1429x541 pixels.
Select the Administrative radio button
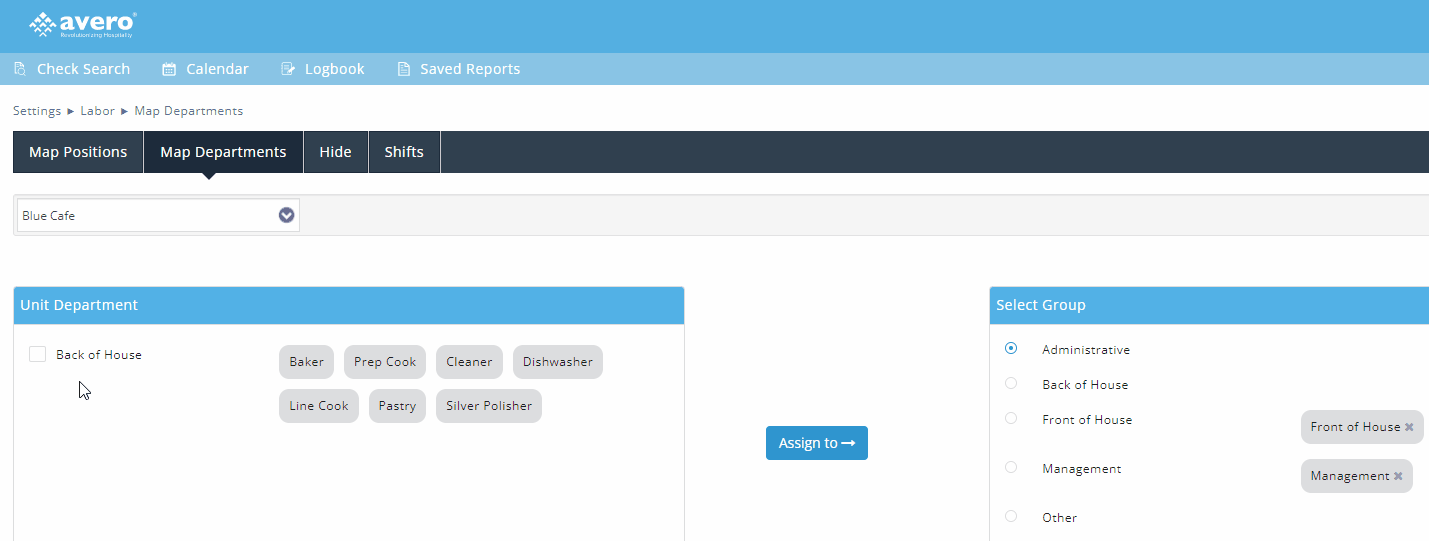[x=1011, y=349]
